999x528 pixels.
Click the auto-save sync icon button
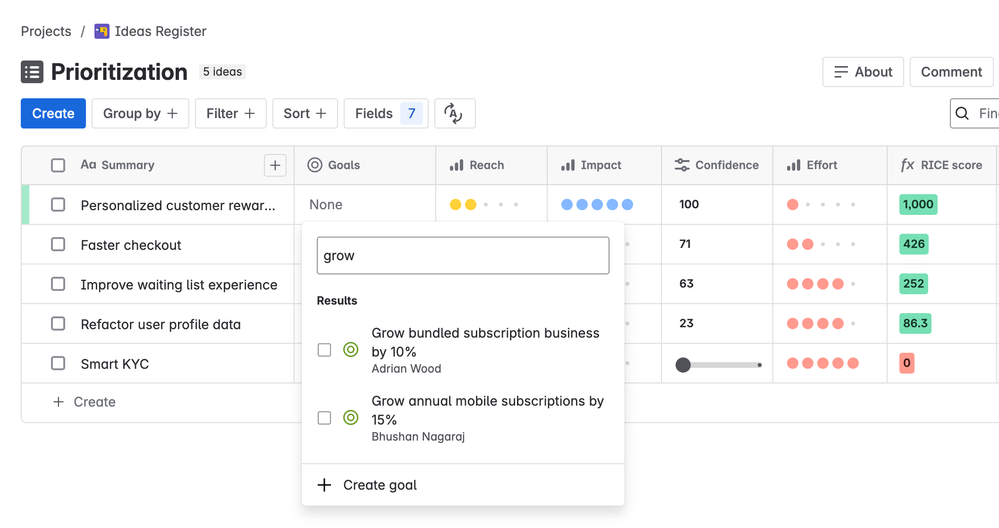(454, 113)
